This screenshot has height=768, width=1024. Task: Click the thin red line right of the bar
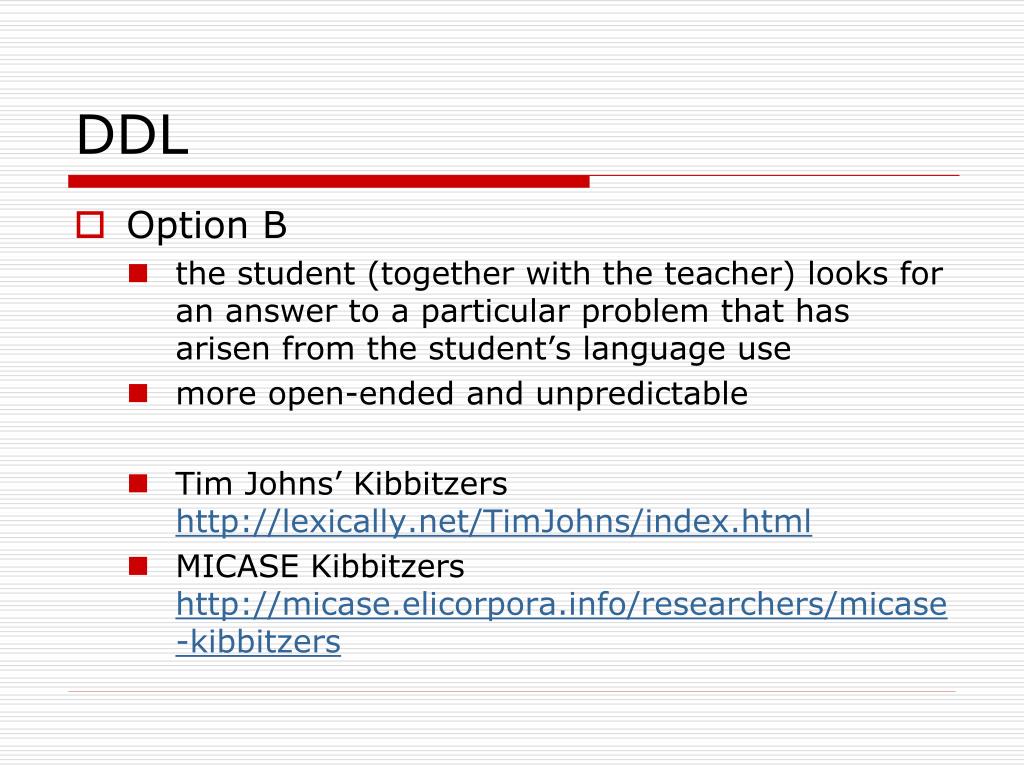click(775, 176)
